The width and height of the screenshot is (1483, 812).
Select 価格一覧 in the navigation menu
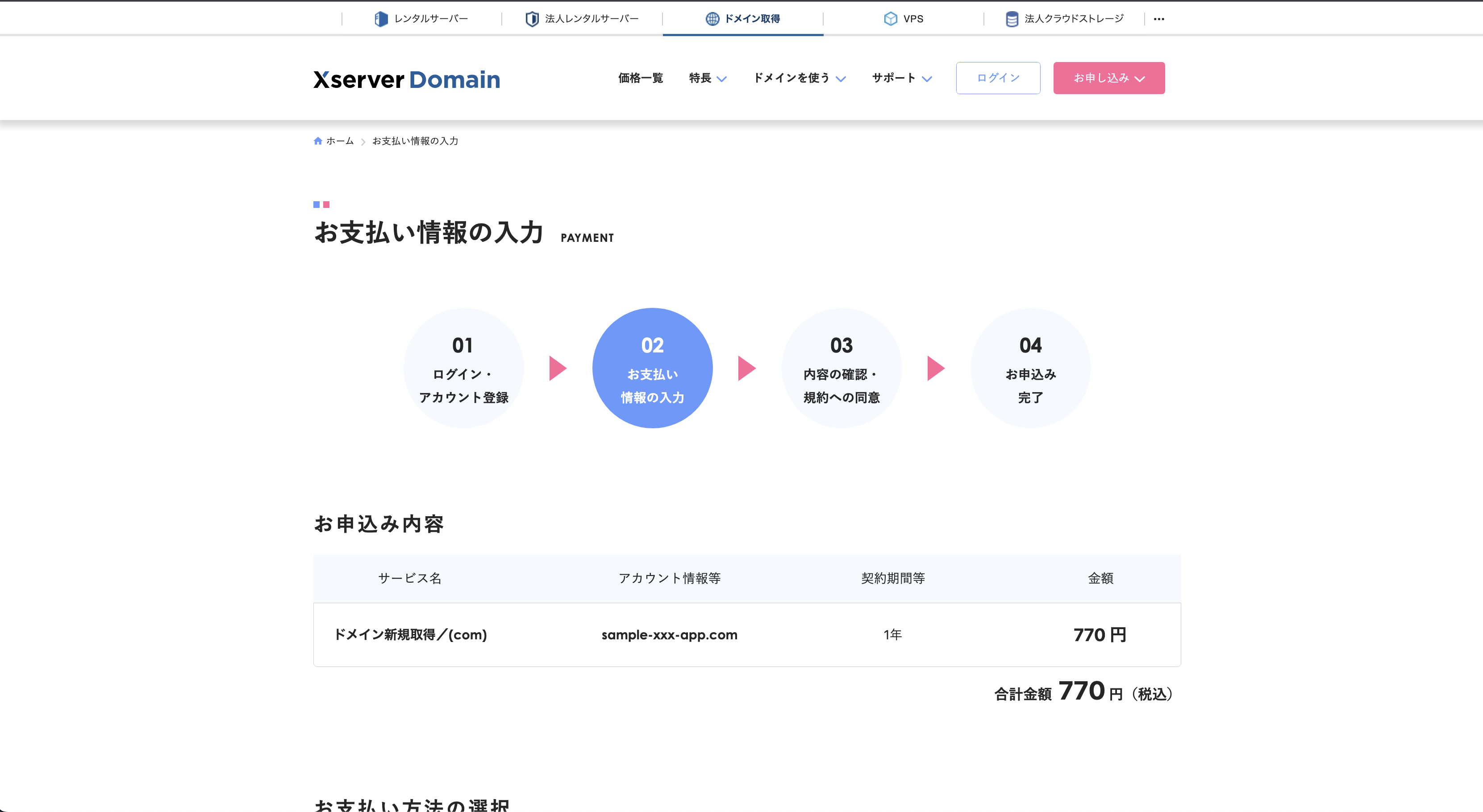(641, 78)
